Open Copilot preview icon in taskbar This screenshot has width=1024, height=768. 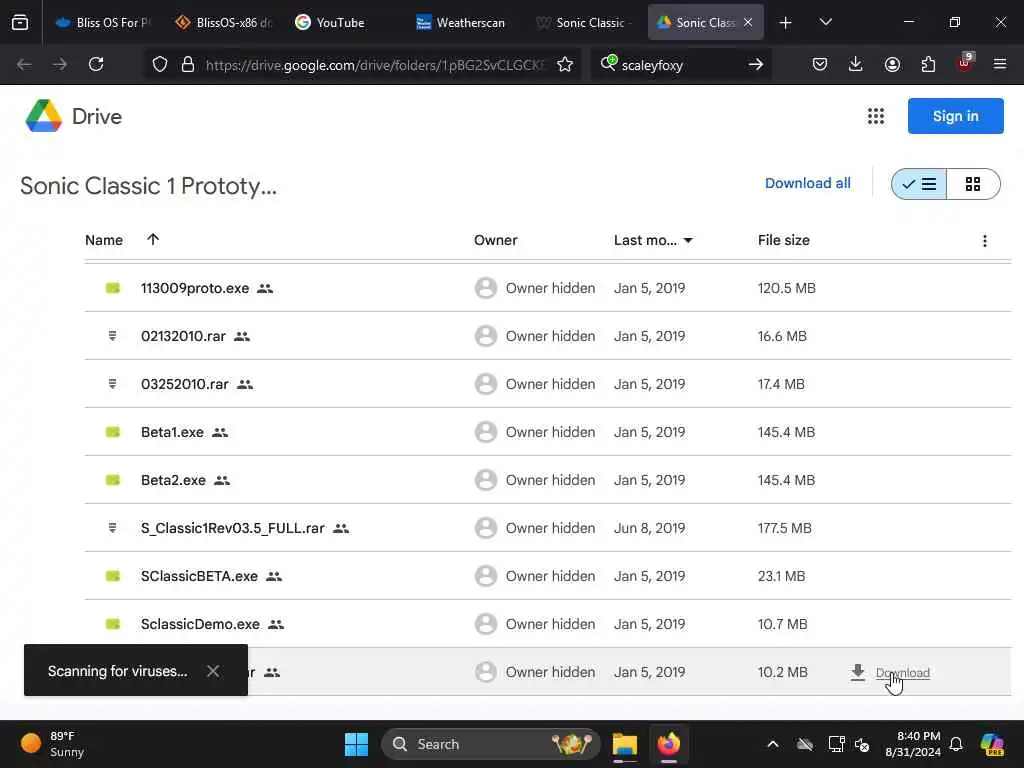point(992,744)
